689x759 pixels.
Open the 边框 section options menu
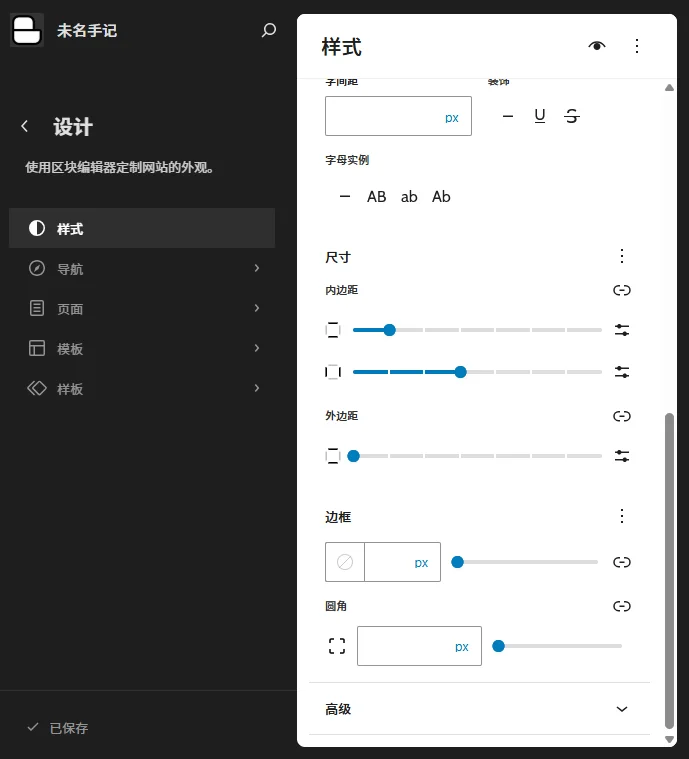tap(622, 517)
